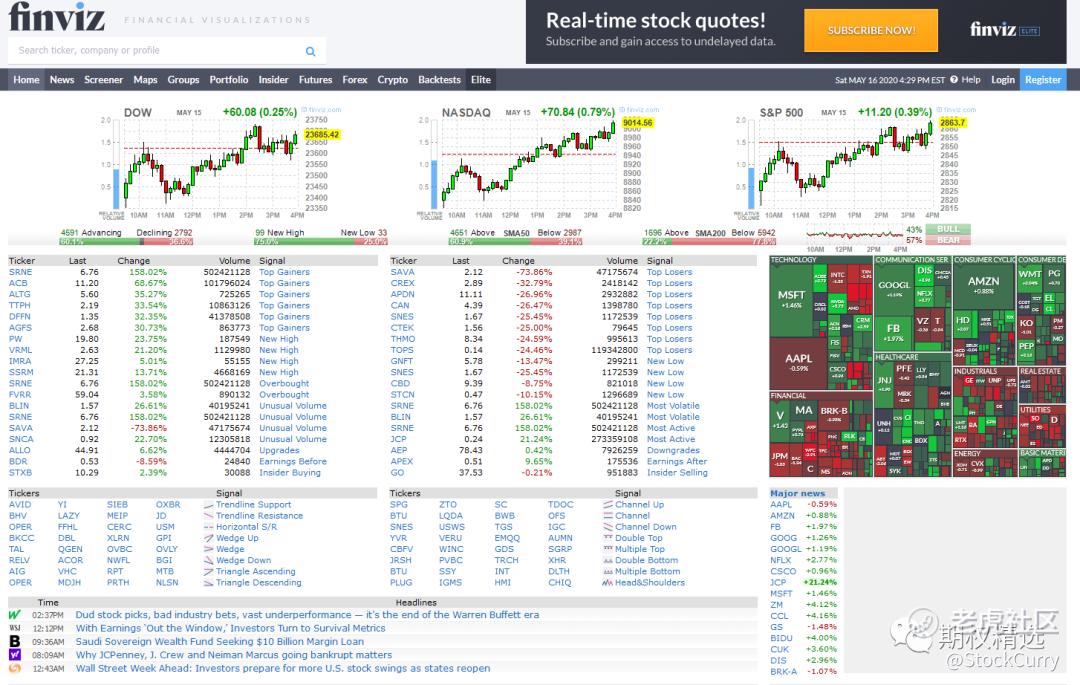Open the SRNE Top Gainers ticker link
This screenshot has width=1080, height=685.
pos(20,272)
